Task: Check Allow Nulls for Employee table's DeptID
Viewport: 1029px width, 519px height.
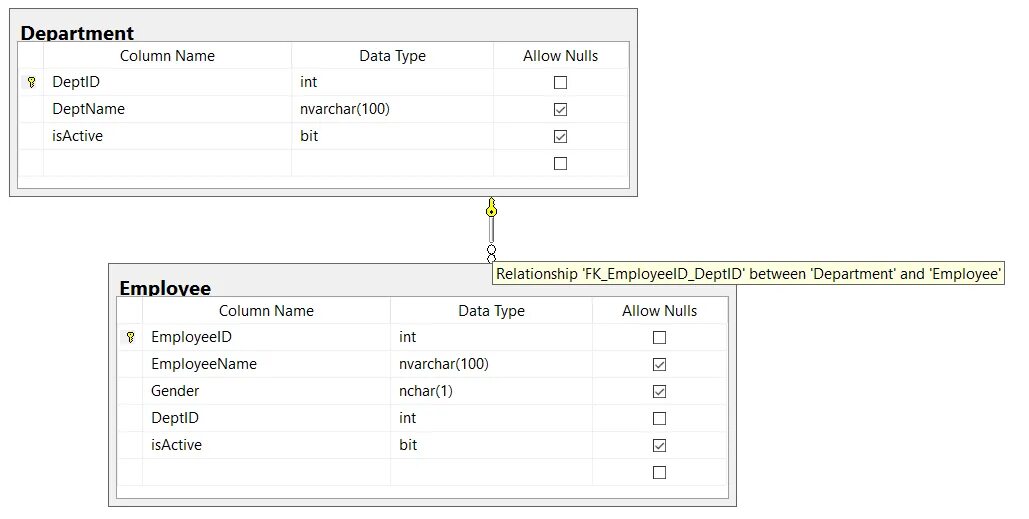Action: pos(659,418)
